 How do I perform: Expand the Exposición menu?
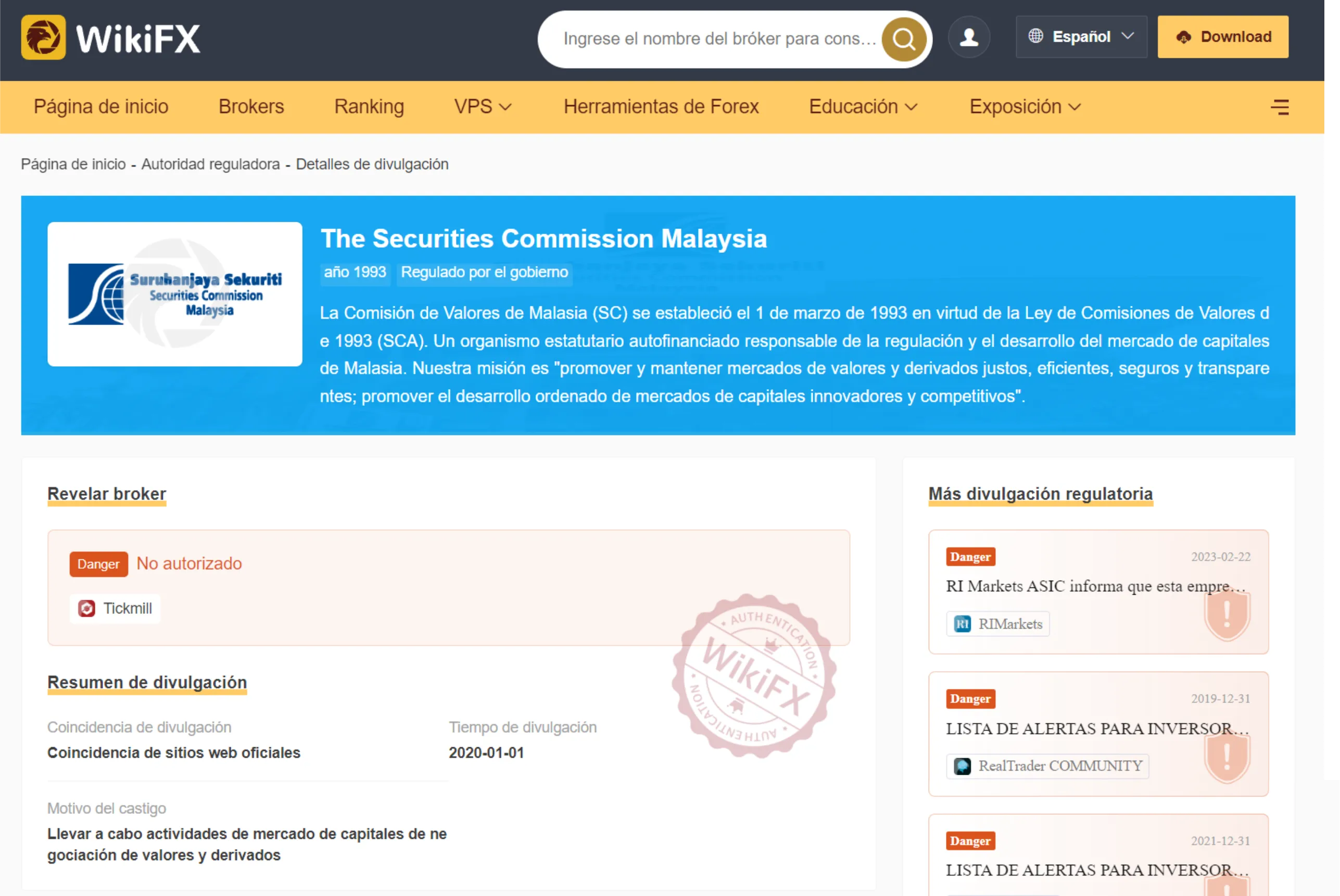pos(1025,107)
